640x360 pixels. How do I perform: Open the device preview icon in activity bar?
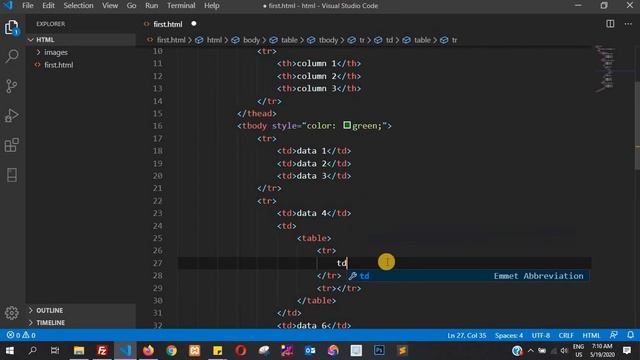point(12,175)
